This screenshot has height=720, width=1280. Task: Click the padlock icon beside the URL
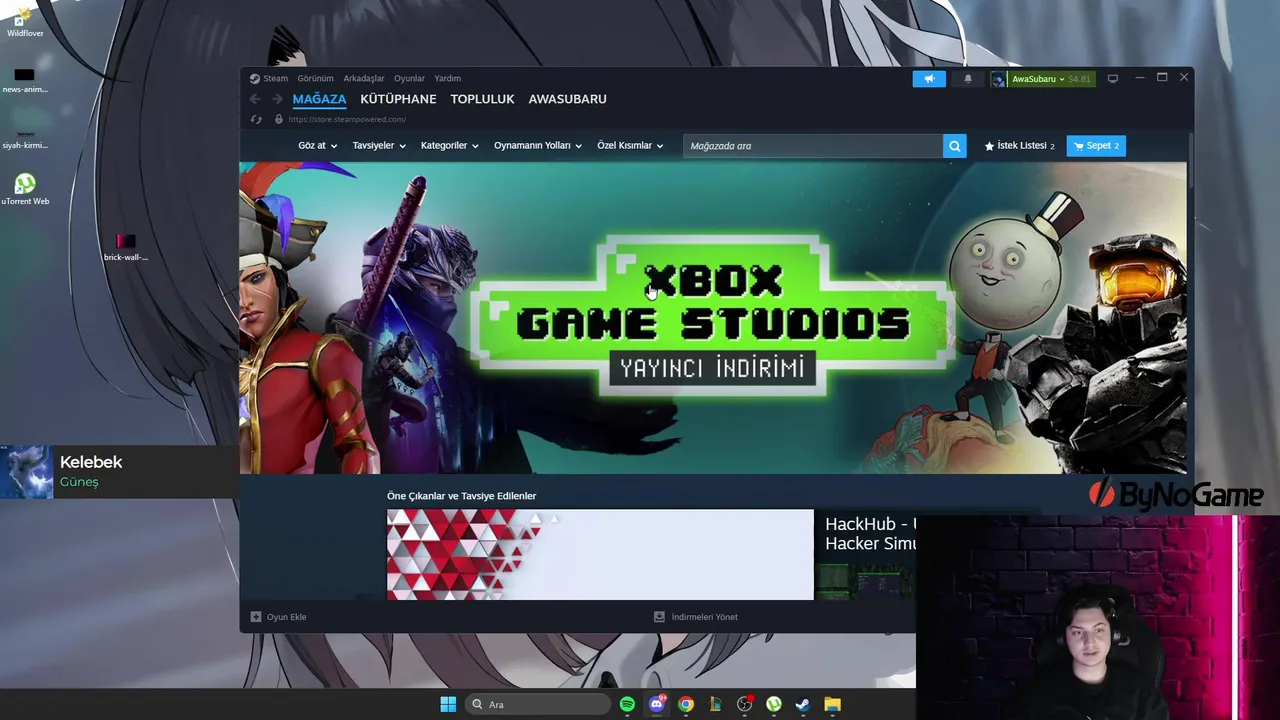[x=279, y=119]
